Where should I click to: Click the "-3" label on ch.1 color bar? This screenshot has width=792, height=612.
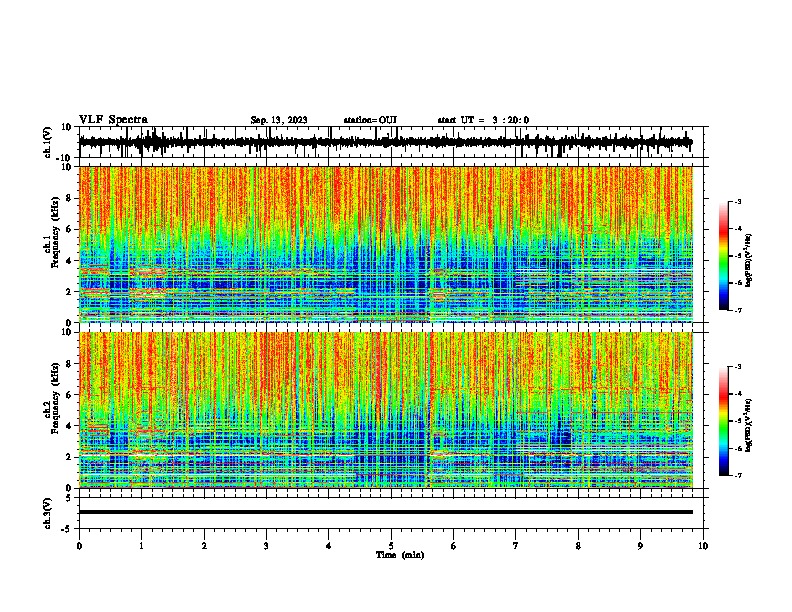(x=737, y=201)
